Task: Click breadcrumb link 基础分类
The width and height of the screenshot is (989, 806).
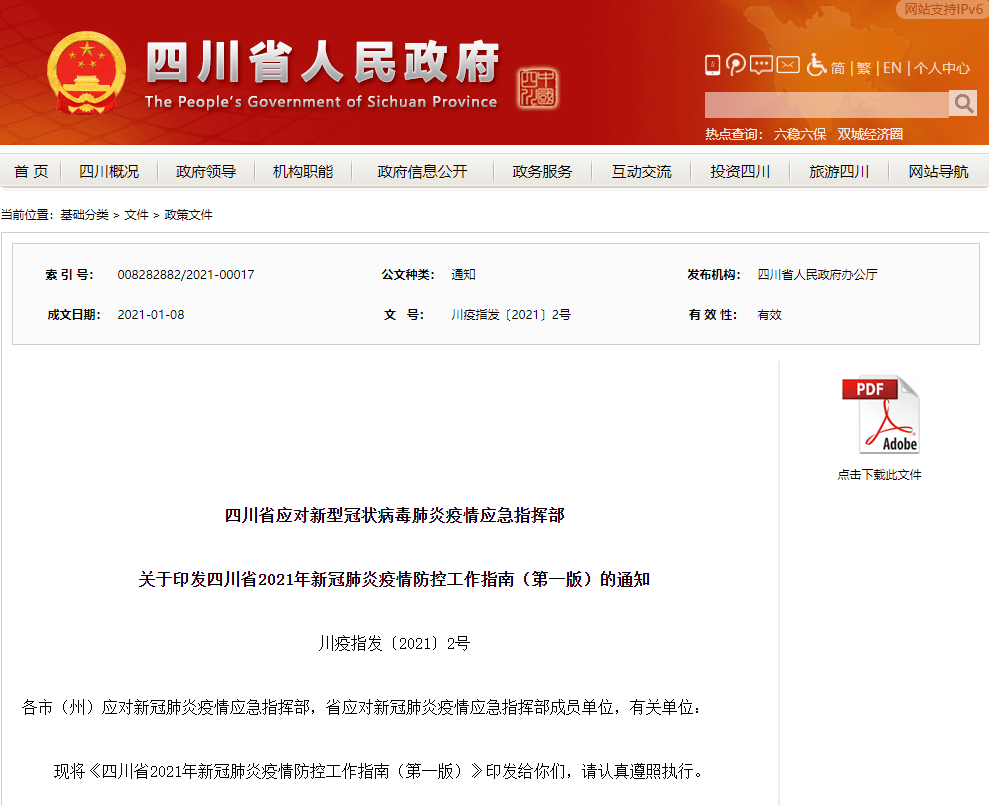Action: pos(85,215)
